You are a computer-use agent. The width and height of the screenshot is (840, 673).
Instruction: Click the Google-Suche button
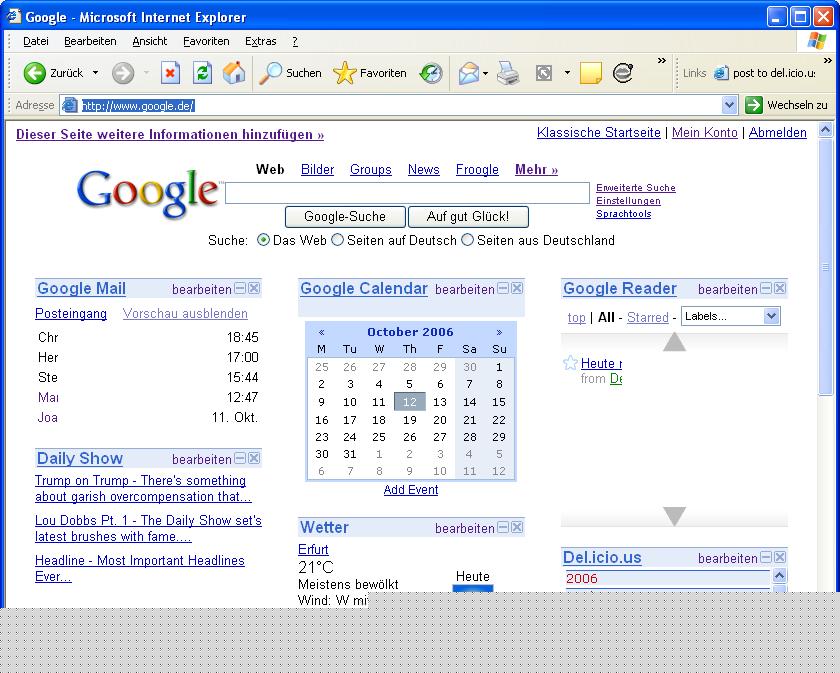345,216
